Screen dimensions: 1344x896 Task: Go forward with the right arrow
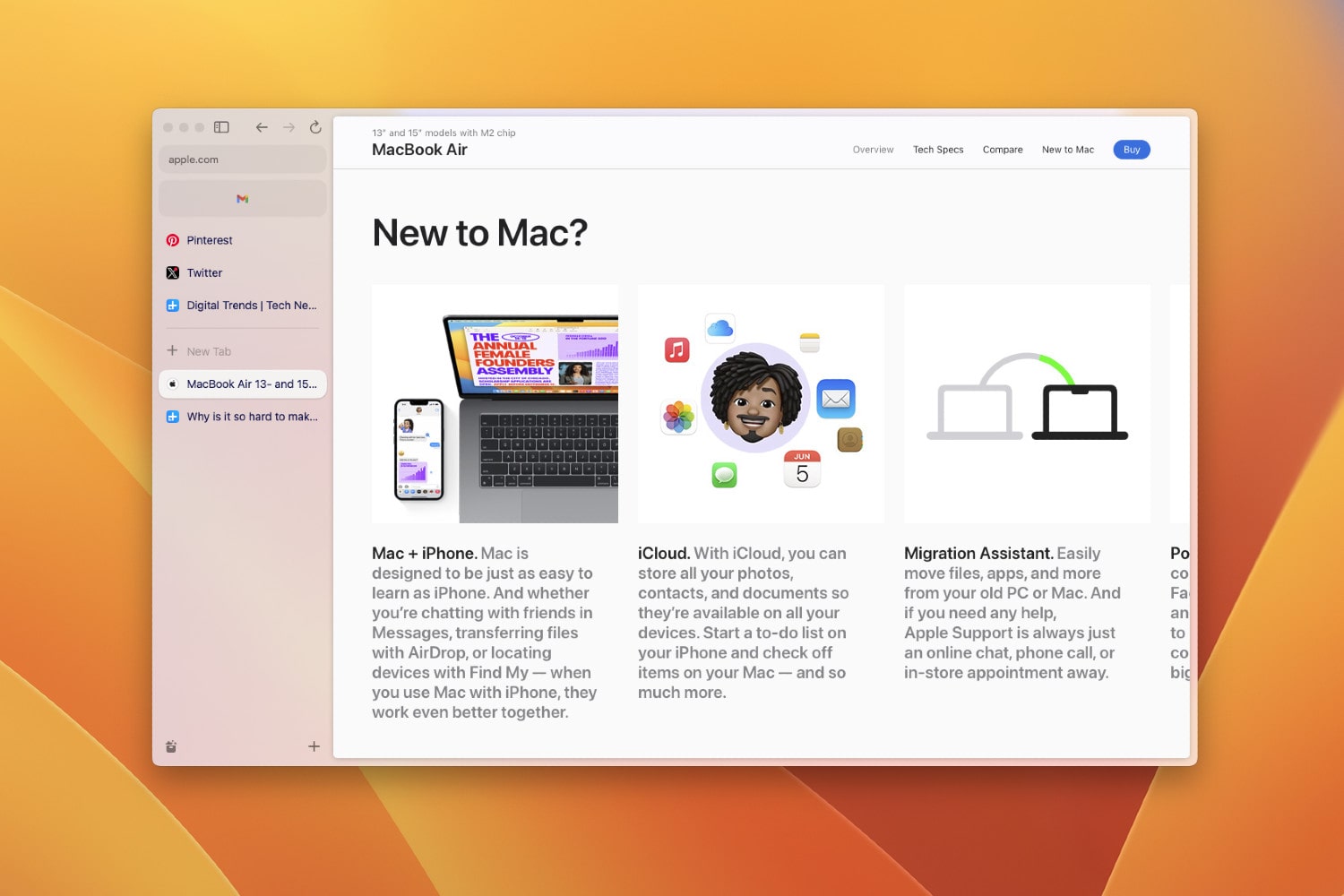(x=289, y=127)
